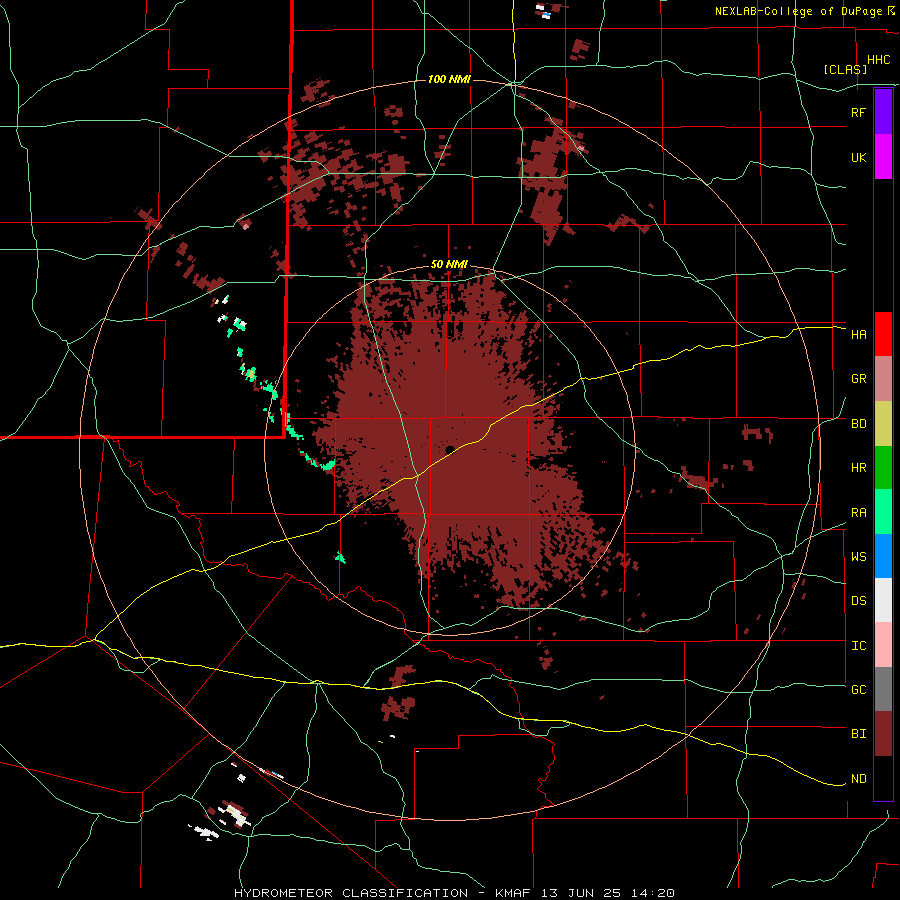Click the BD legend label

pos(858,424)
